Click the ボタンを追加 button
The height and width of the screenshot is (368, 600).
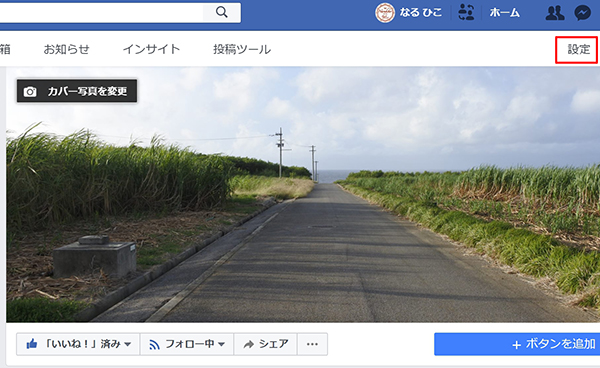(517, 344)
